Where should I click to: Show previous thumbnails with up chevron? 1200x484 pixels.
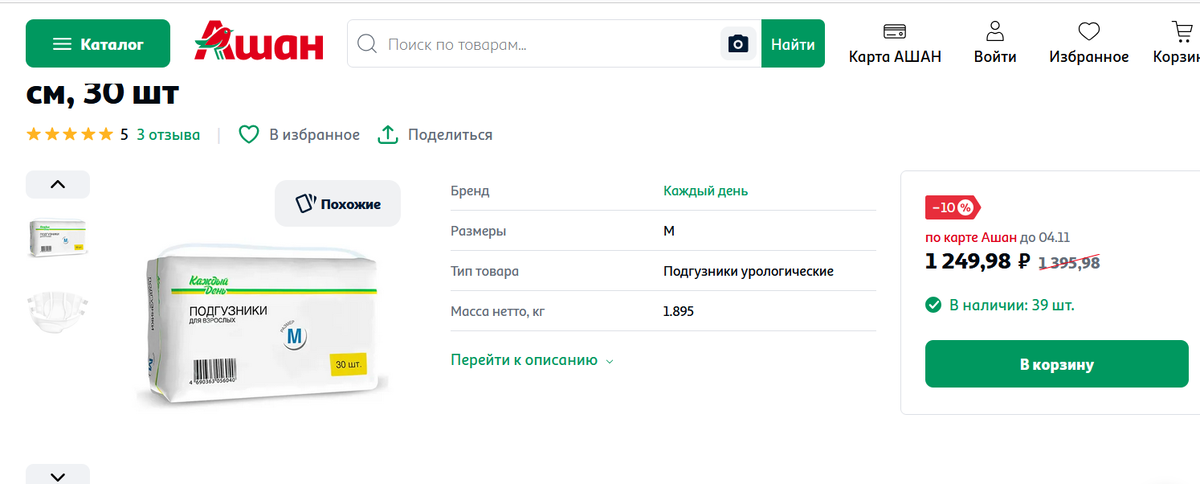[57, 184]
